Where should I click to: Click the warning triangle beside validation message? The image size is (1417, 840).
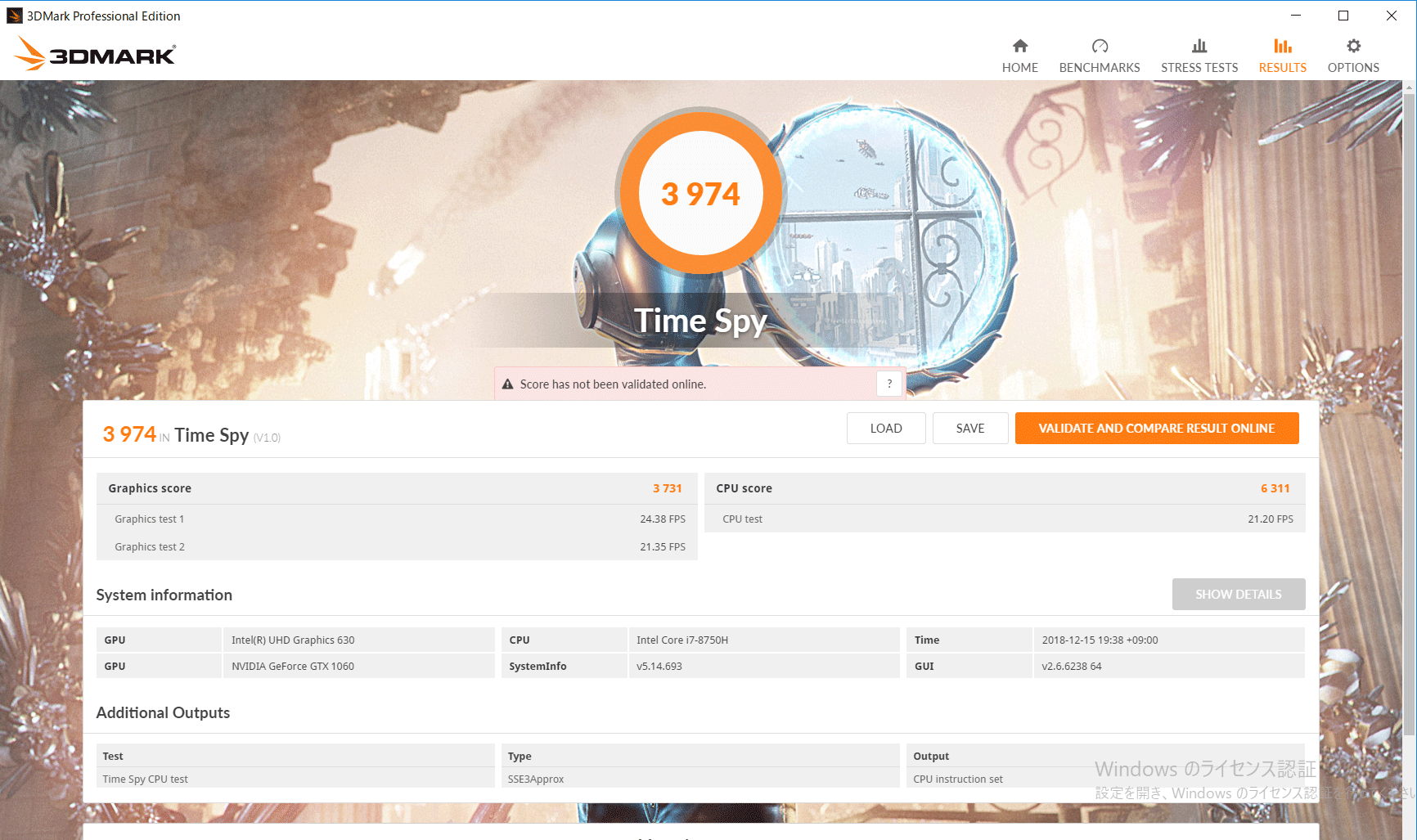(507, 384)
